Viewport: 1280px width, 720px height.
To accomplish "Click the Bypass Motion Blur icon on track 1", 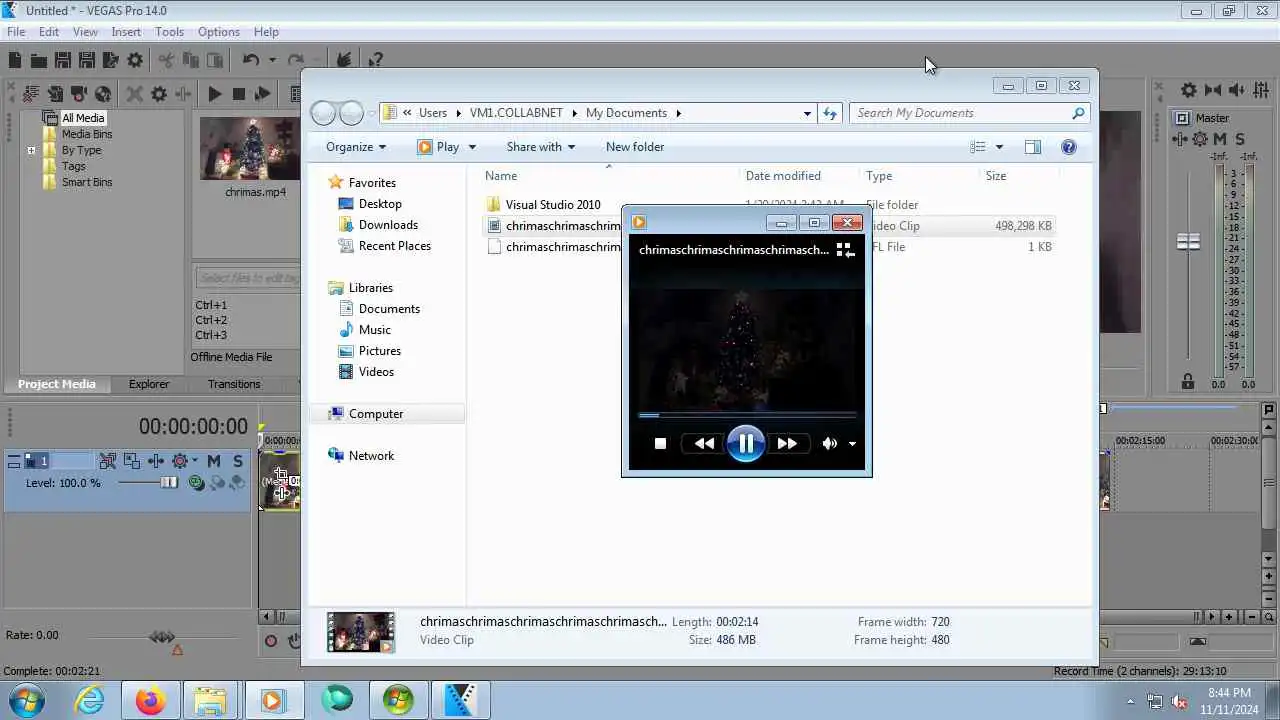I will point(108,461).
